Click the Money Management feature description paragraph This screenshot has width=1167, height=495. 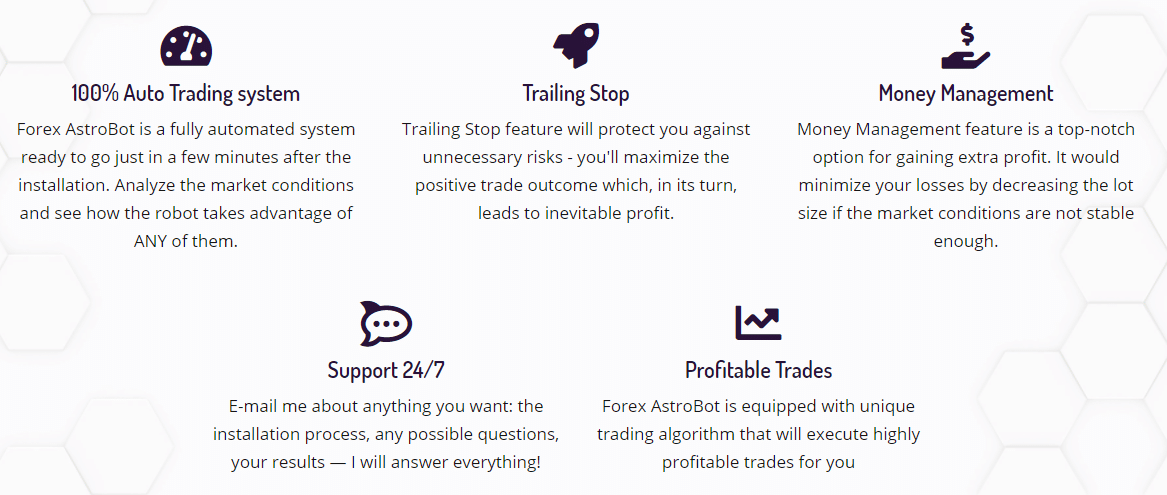[x=966, y=186]
